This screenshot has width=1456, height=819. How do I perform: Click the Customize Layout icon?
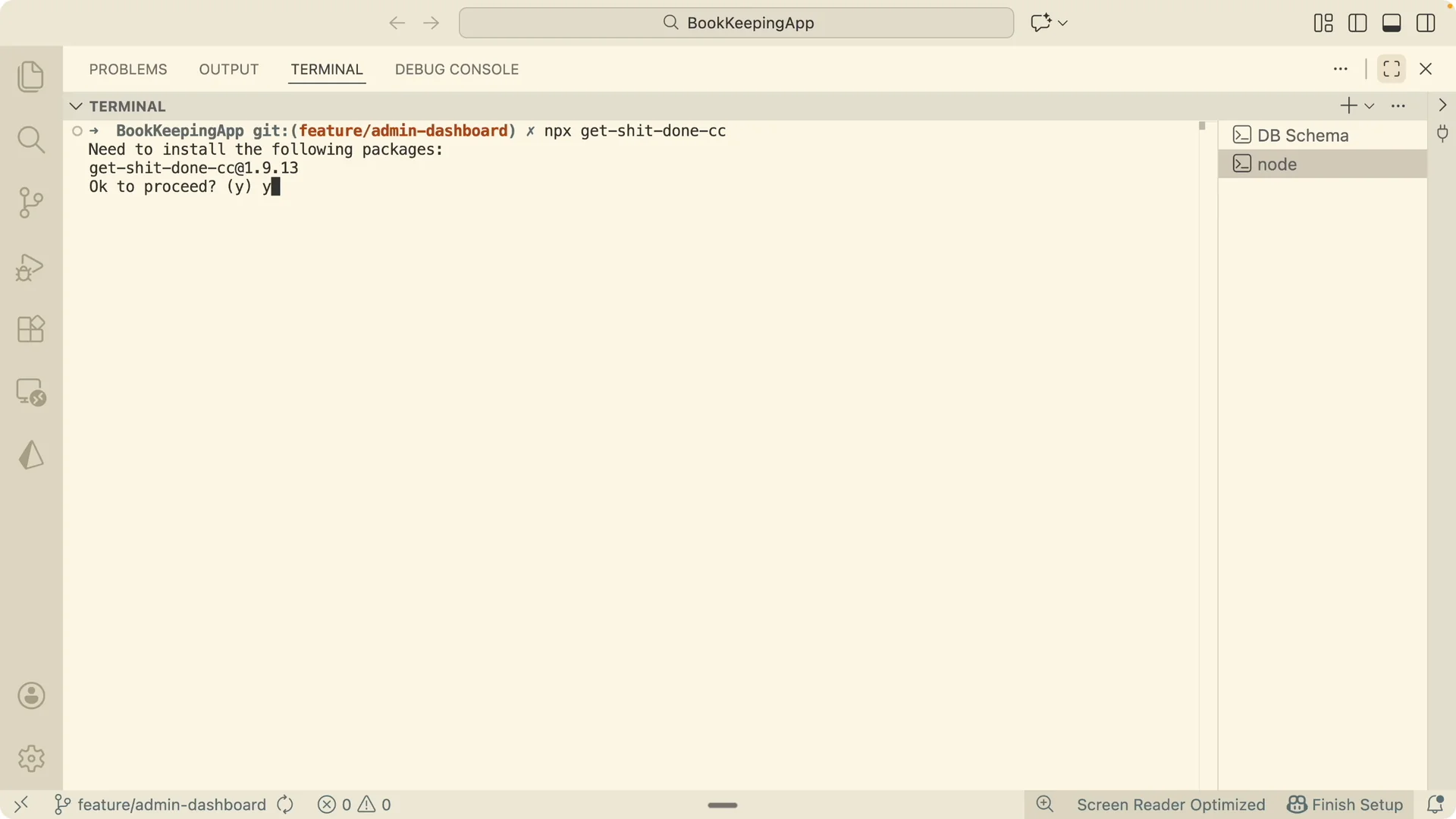pyautogui.click(x=1323, y=23)
